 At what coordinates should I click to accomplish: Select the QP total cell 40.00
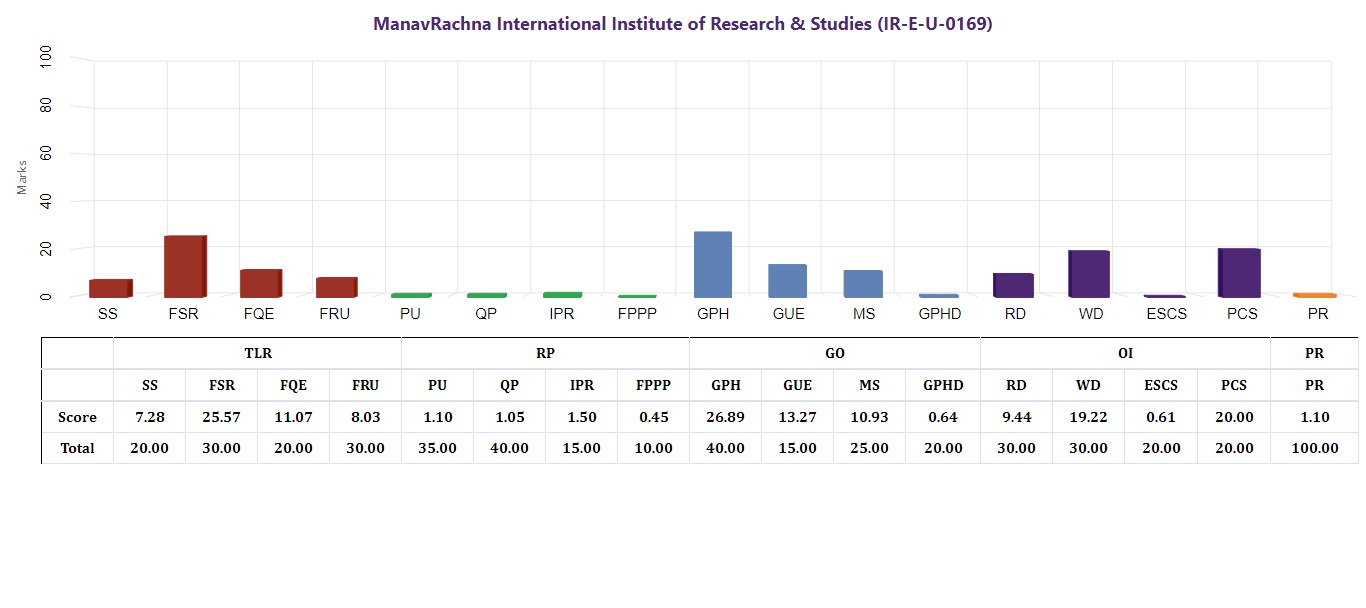pyautogui.click(x=510, y=448)
